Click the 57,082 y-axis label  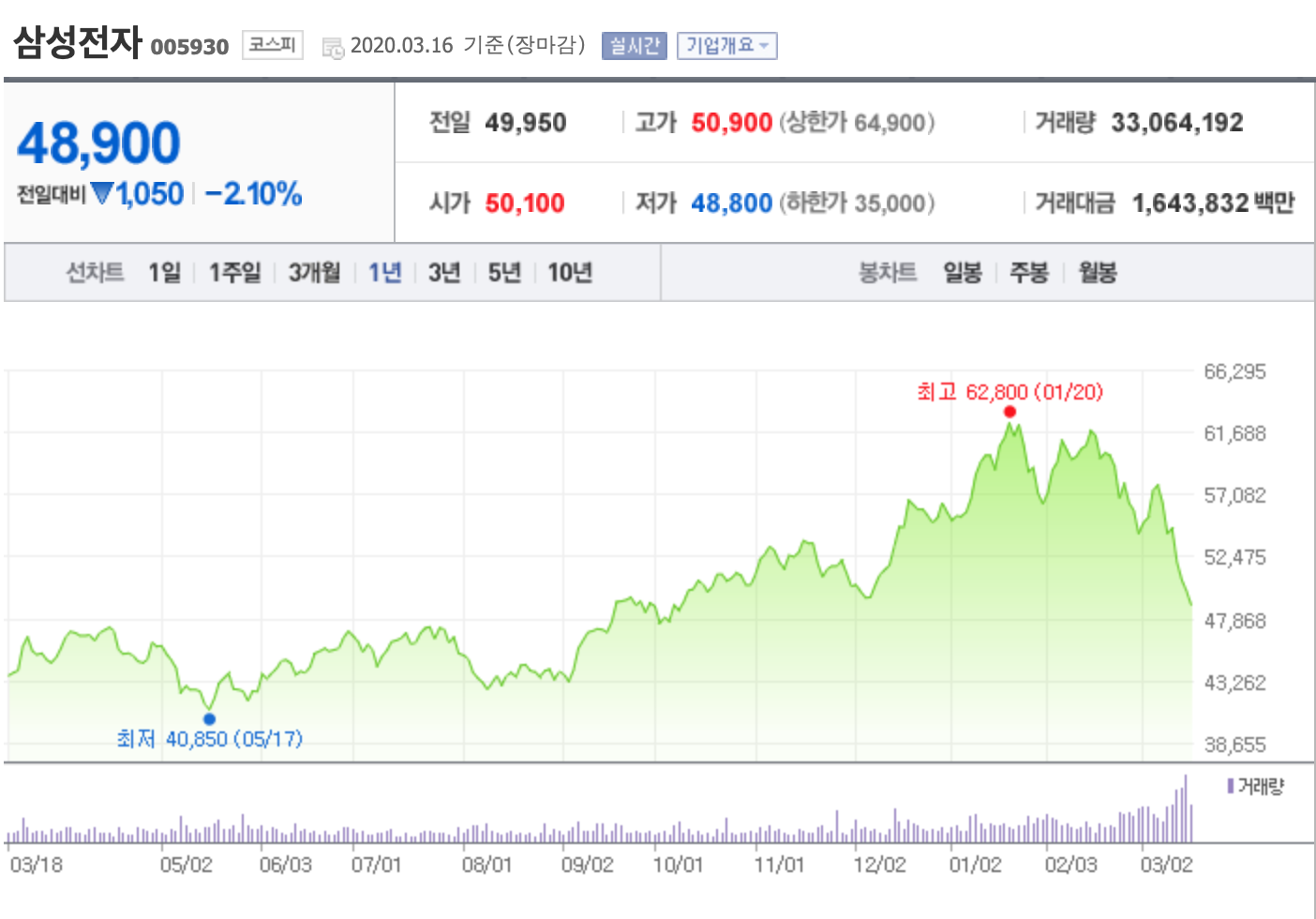[1234, 495]
